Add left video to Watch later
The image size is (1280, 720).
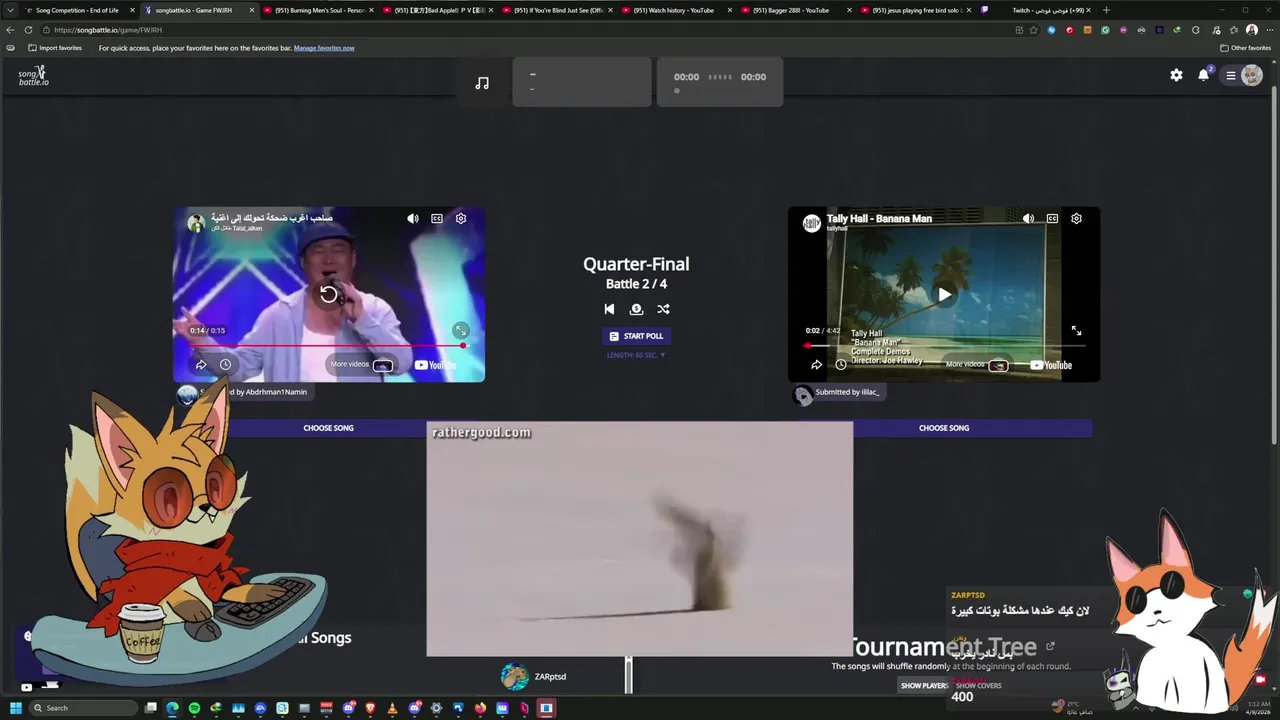pos(225,365)
